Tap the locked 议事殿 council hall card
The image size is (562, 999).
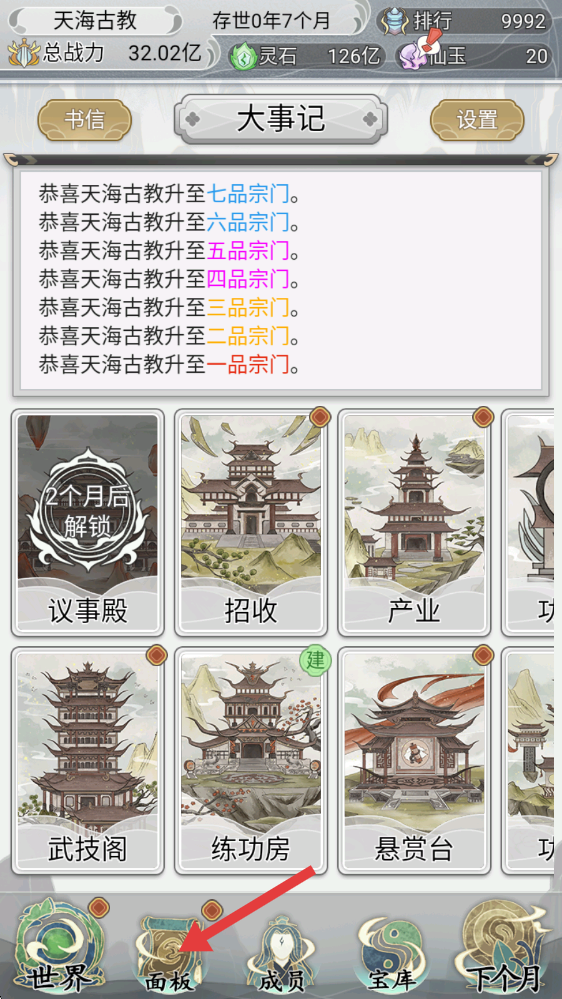point(87,522)
